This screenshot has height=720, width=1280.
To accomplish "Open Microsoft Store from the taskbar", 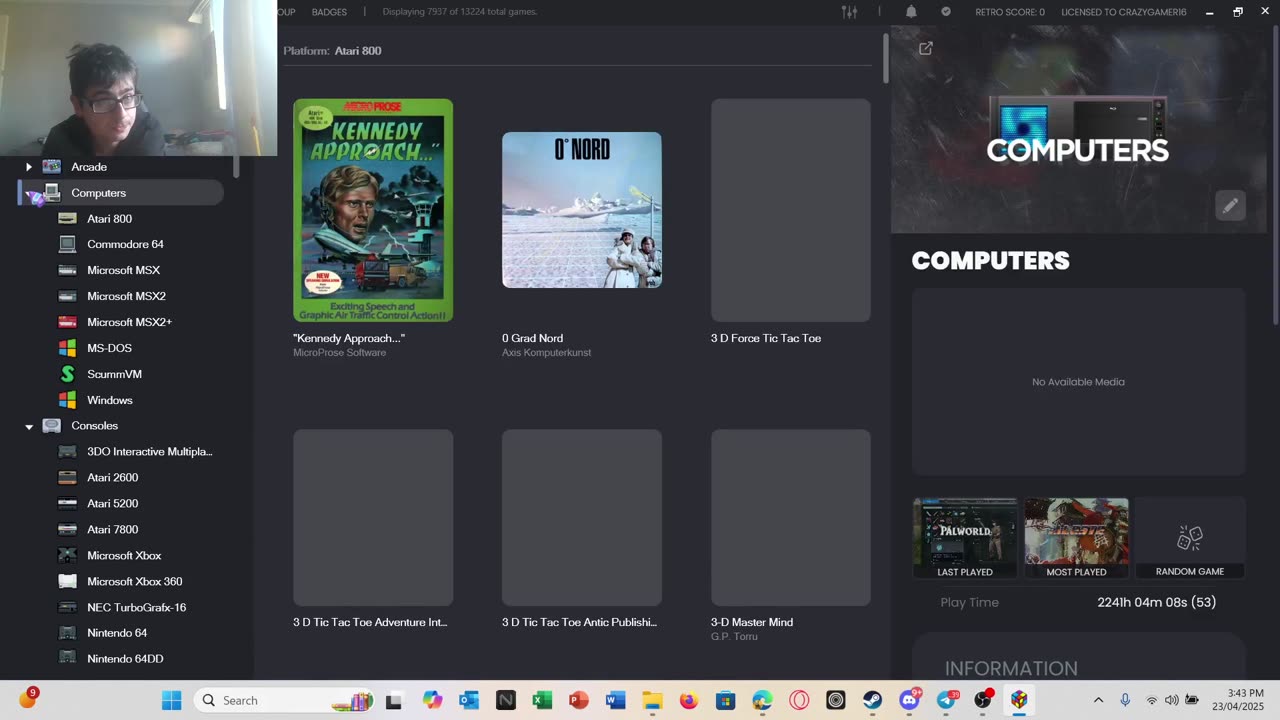I will (725, 700).
